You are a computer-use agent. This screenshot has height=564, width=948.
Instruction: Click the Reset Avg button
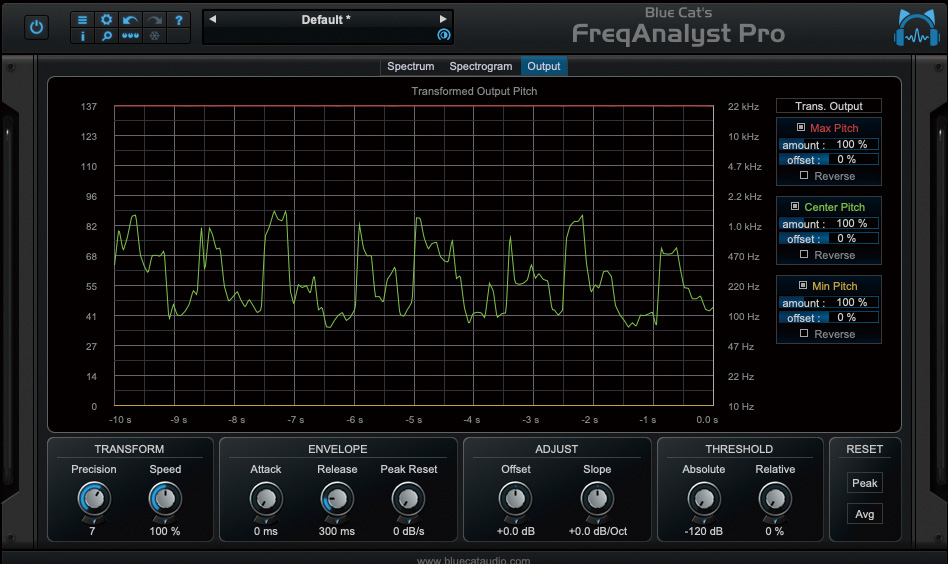(x=865, y=514)
